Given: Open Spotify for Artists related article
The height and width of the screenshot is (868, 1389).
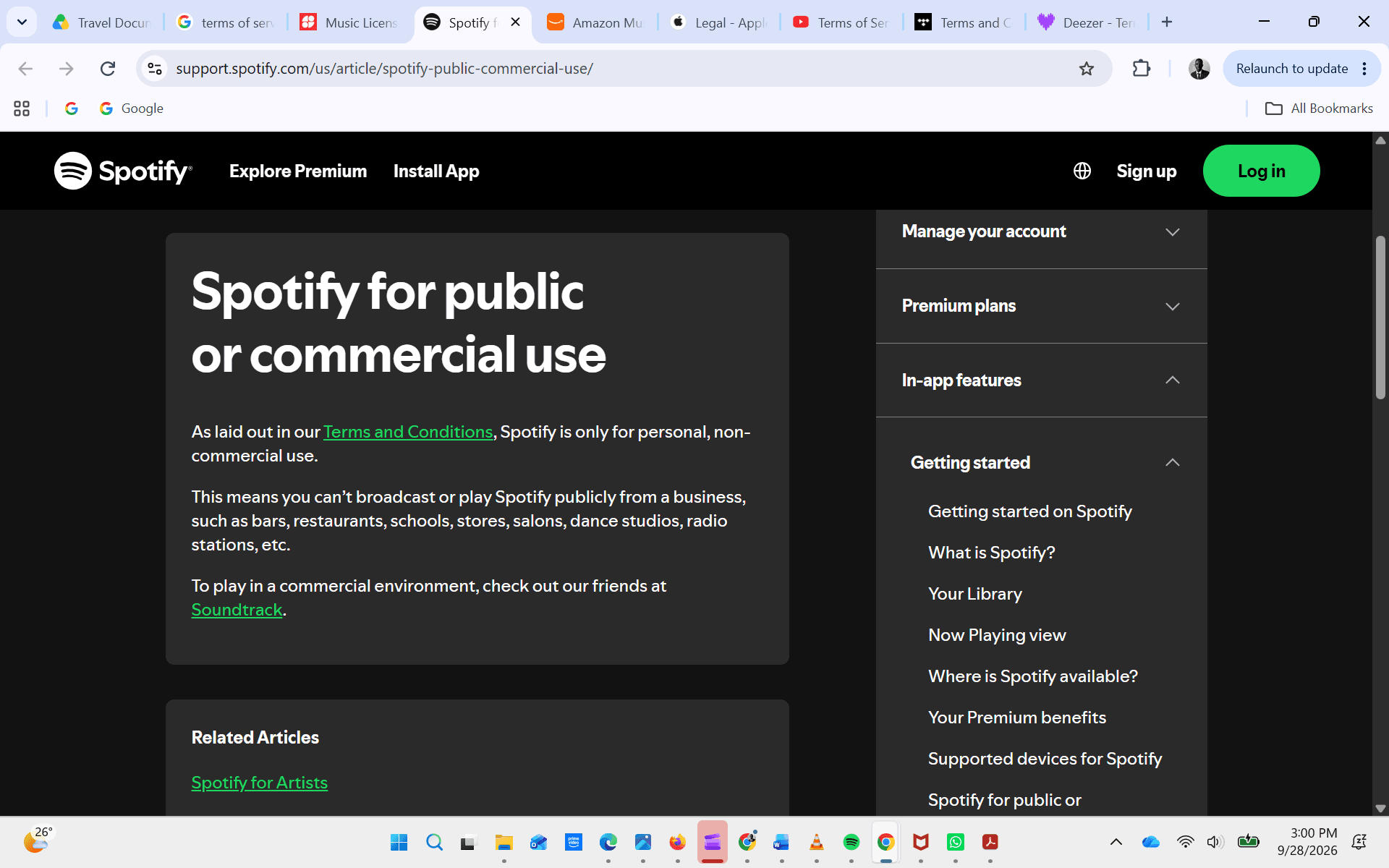Looking at the screenshot, I should pyautogui.click(x=259, y=783).
